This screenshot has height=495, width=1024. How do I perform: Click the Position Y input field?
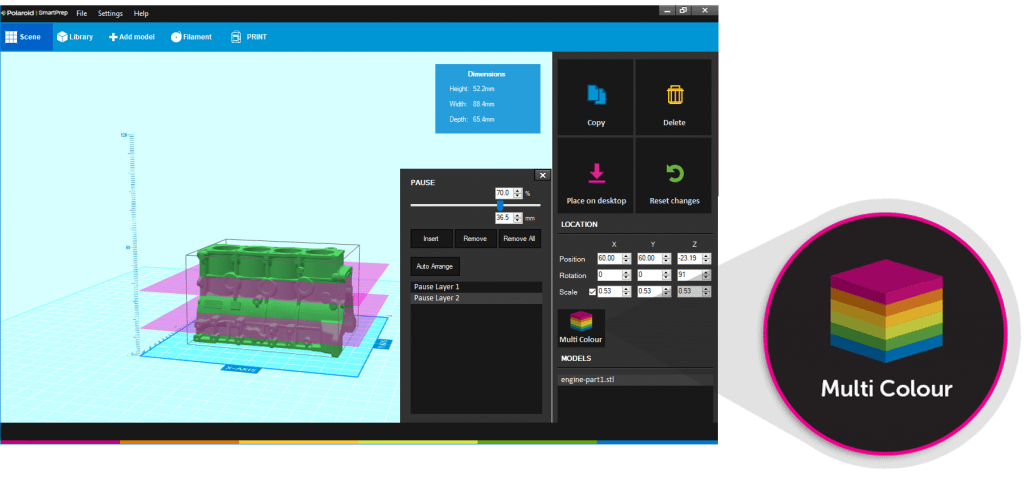point(650,259)
